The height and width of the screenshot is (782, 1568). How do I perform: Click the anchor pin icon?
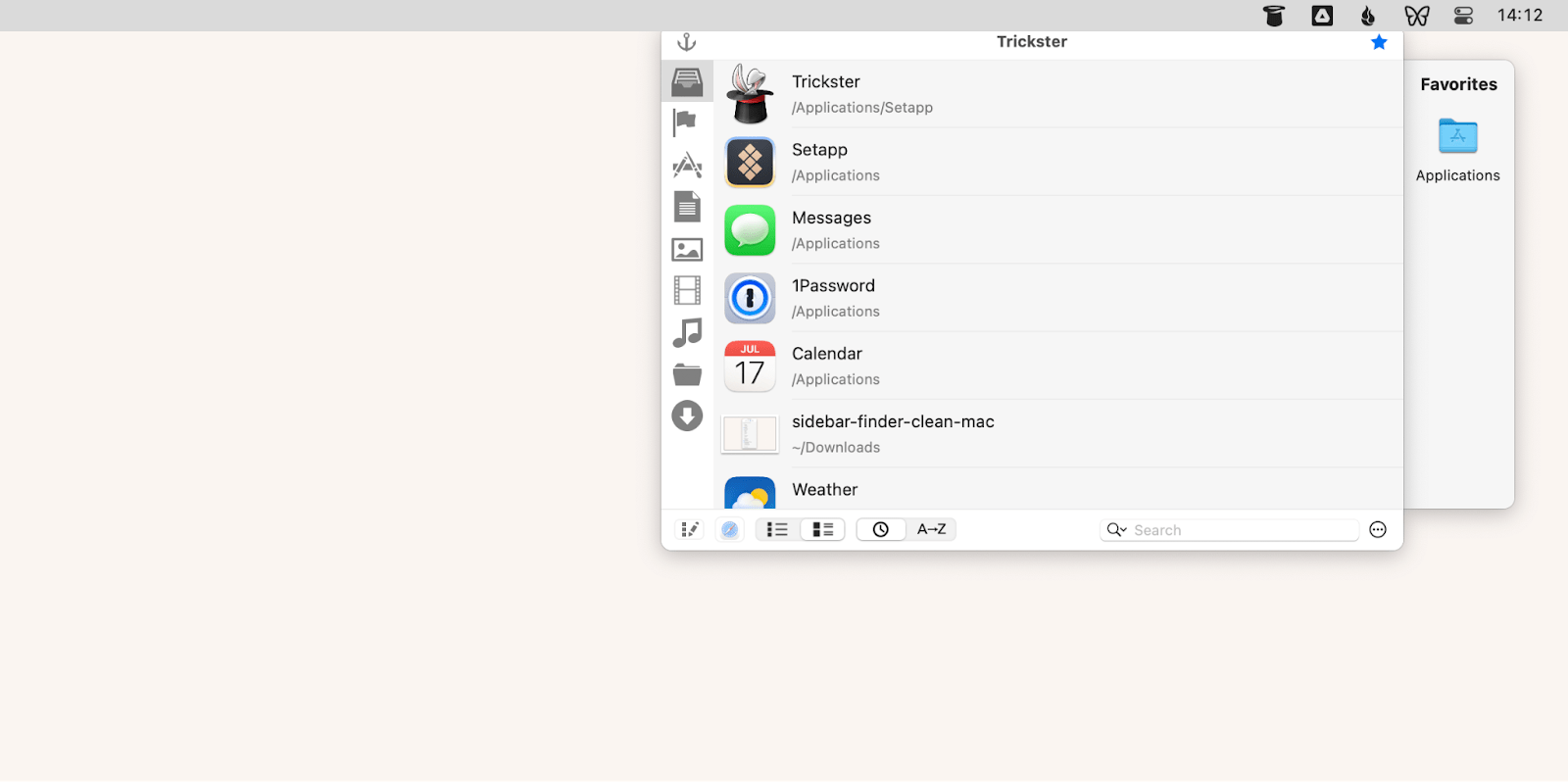click(687, 42)
